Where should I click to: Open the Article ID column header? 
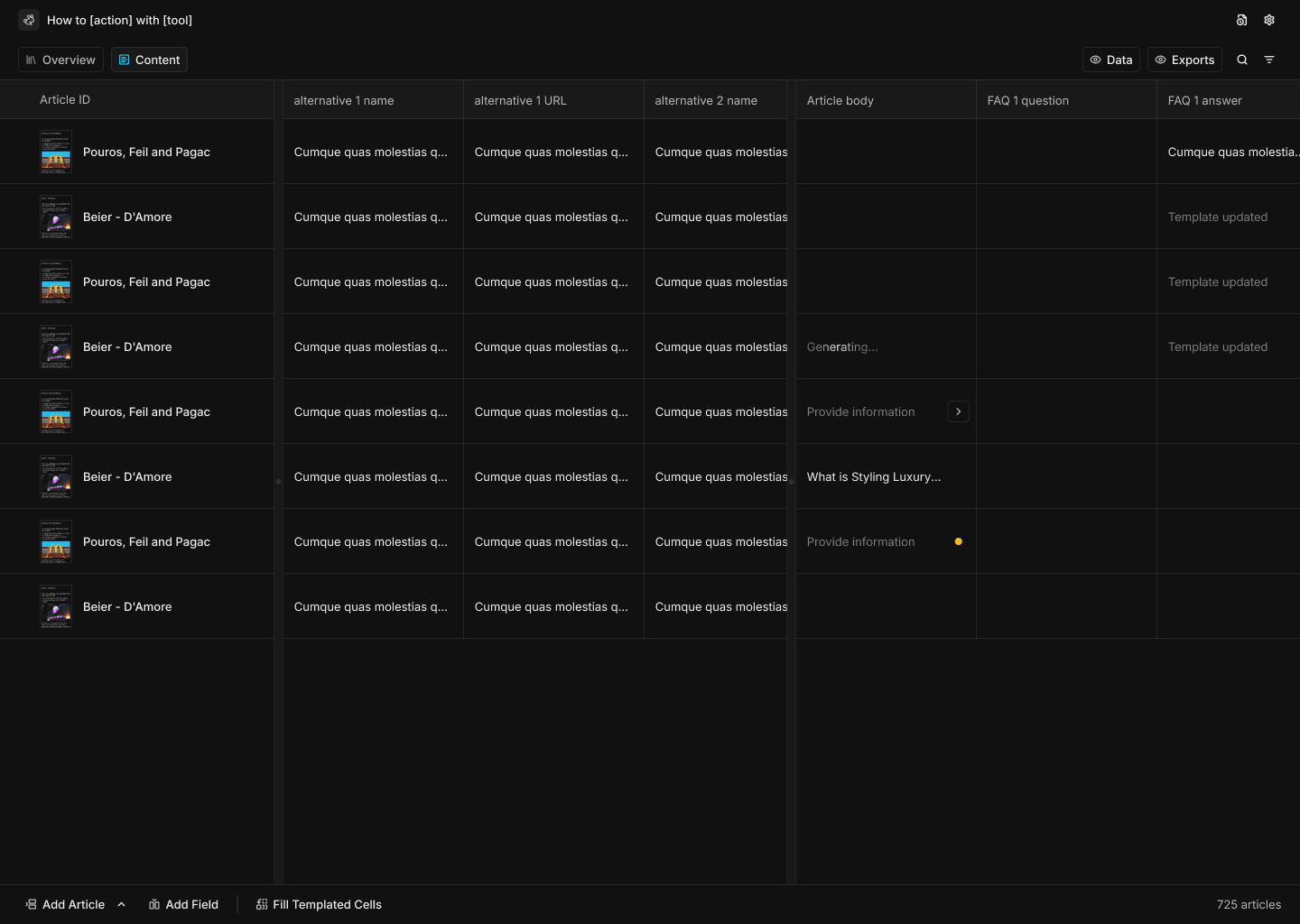pos(65,99)
